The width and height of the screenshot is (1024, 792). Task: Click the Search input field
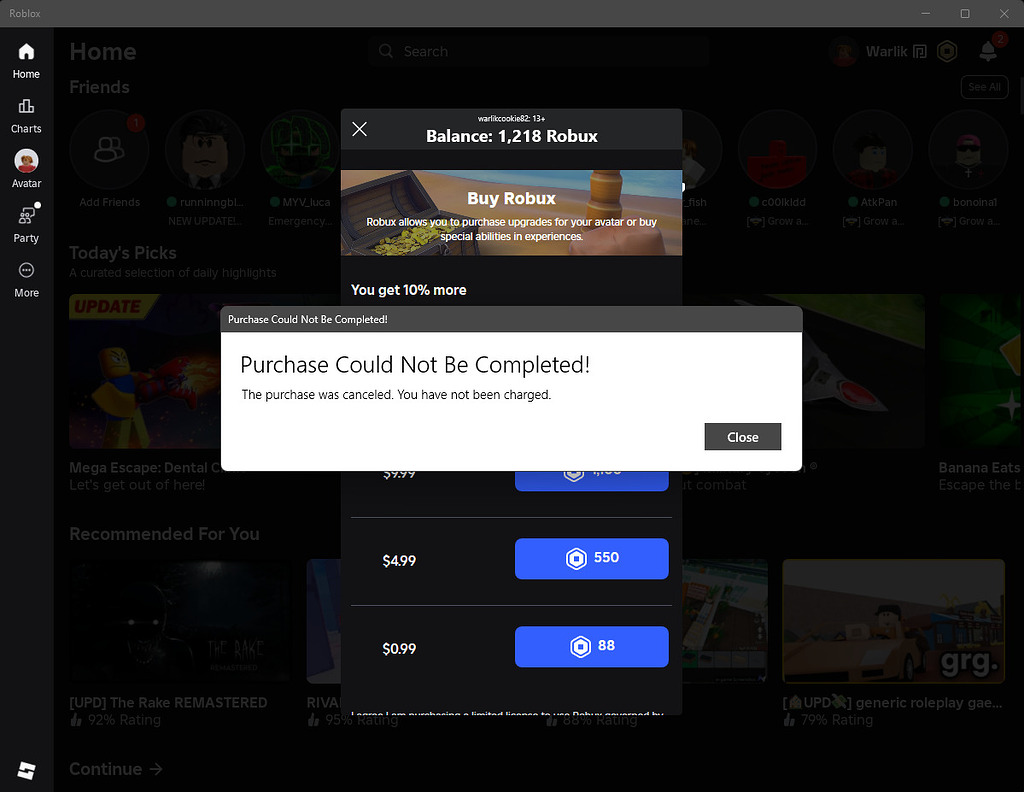pyautogui.click(x=539, y=52)
